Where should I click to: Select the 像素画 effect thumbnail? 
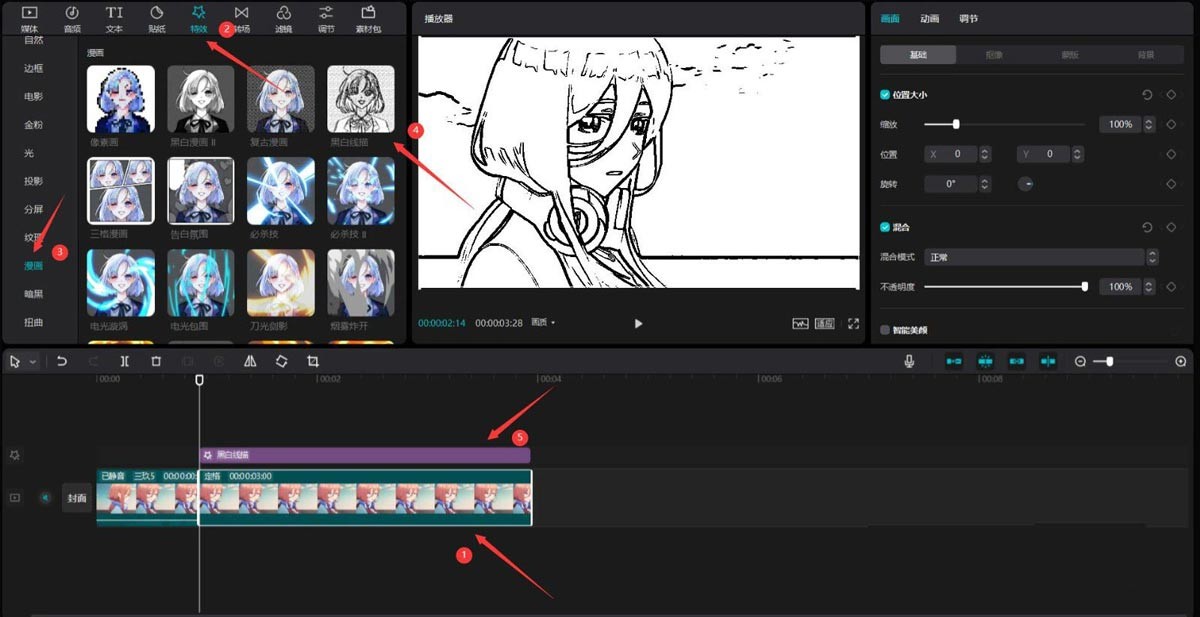[121, 99]
